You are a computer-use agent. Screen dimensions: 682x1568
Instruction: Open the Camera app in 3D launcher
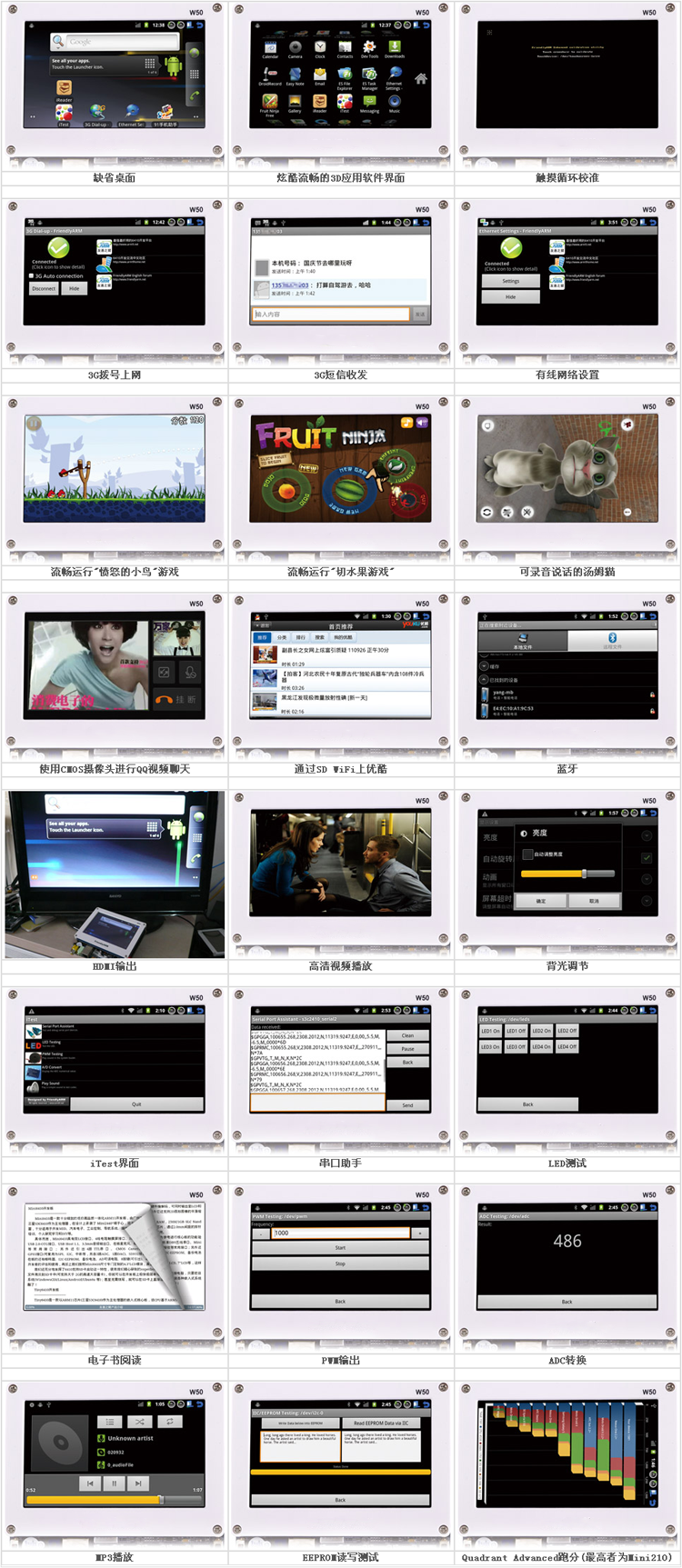pos(296,48)
